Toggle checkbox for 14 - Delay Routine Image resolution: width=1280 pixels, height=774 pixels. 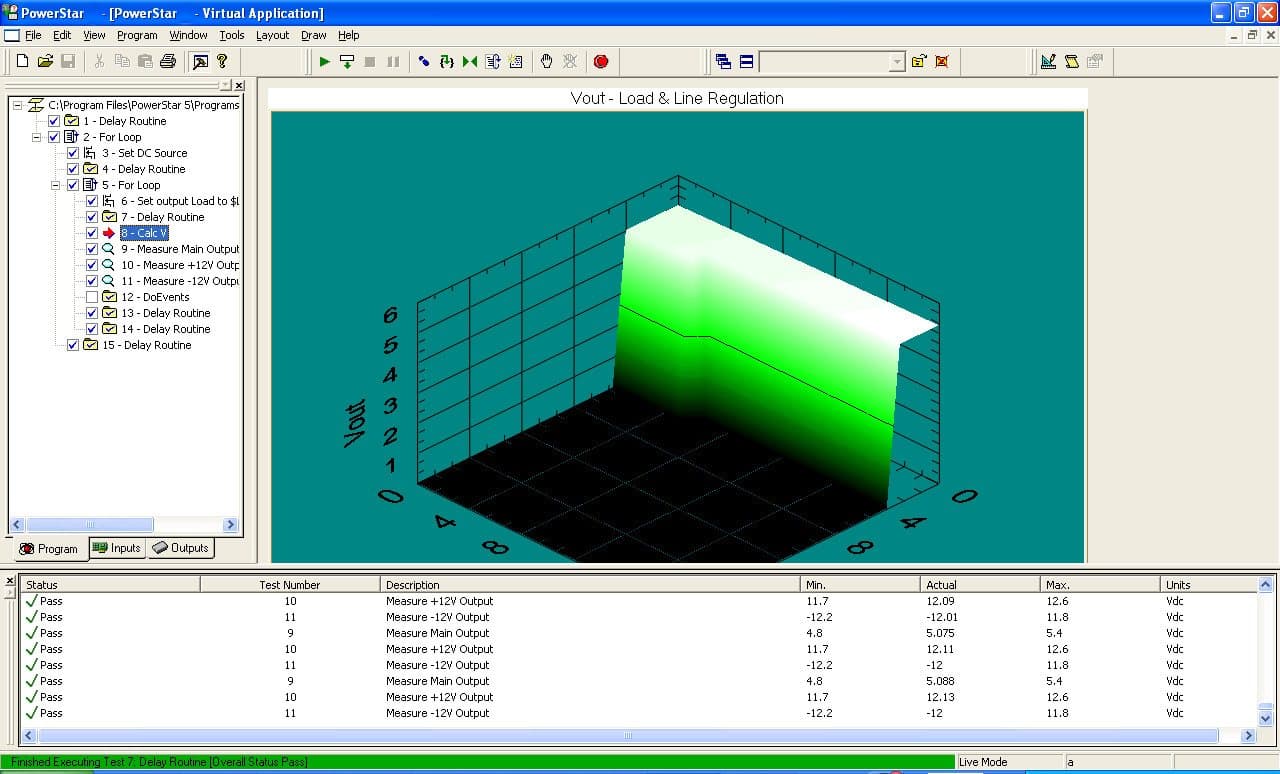[92, 329]
